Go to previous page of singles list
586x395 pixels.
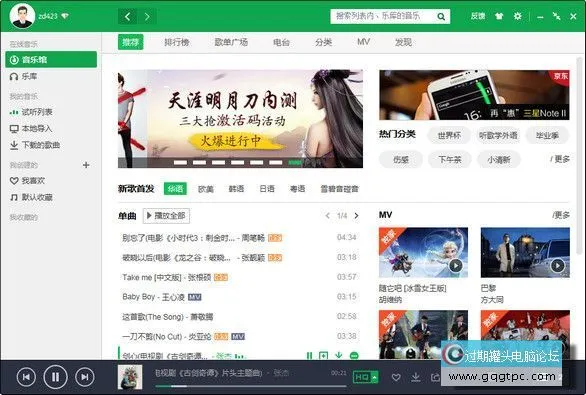pos(328,216)
